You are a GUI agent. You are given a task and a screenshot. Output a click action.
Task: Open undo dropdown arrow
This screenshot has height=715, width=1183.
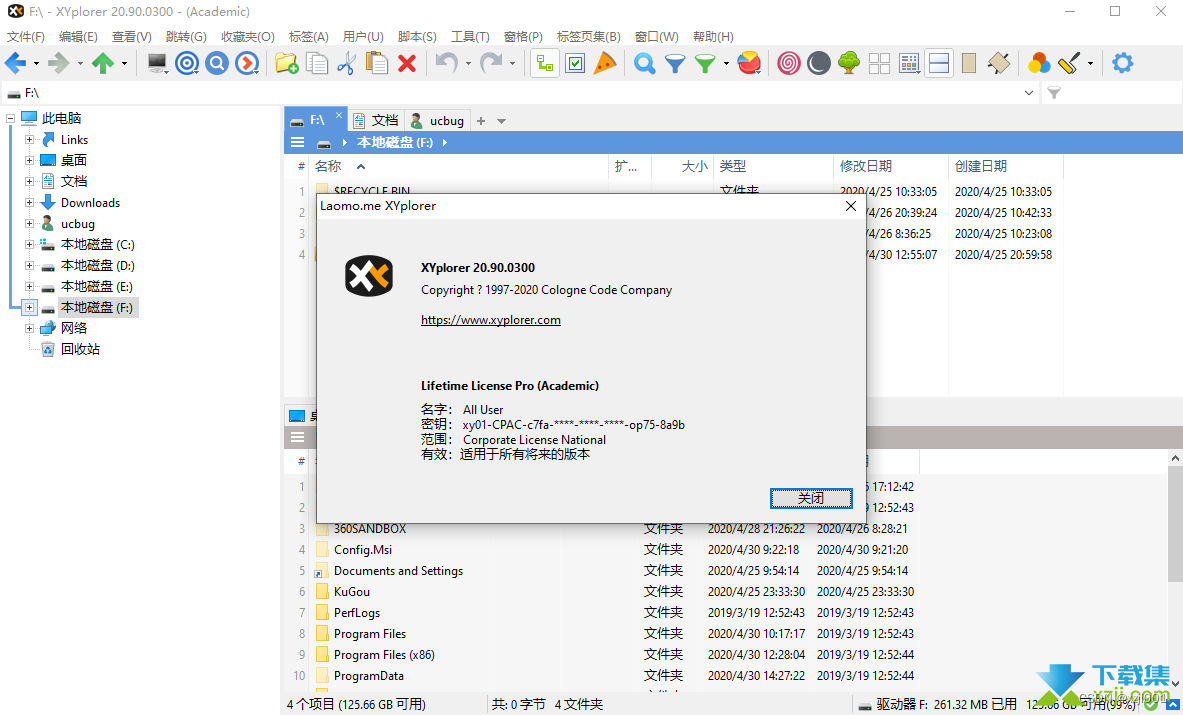pos(468,63)
